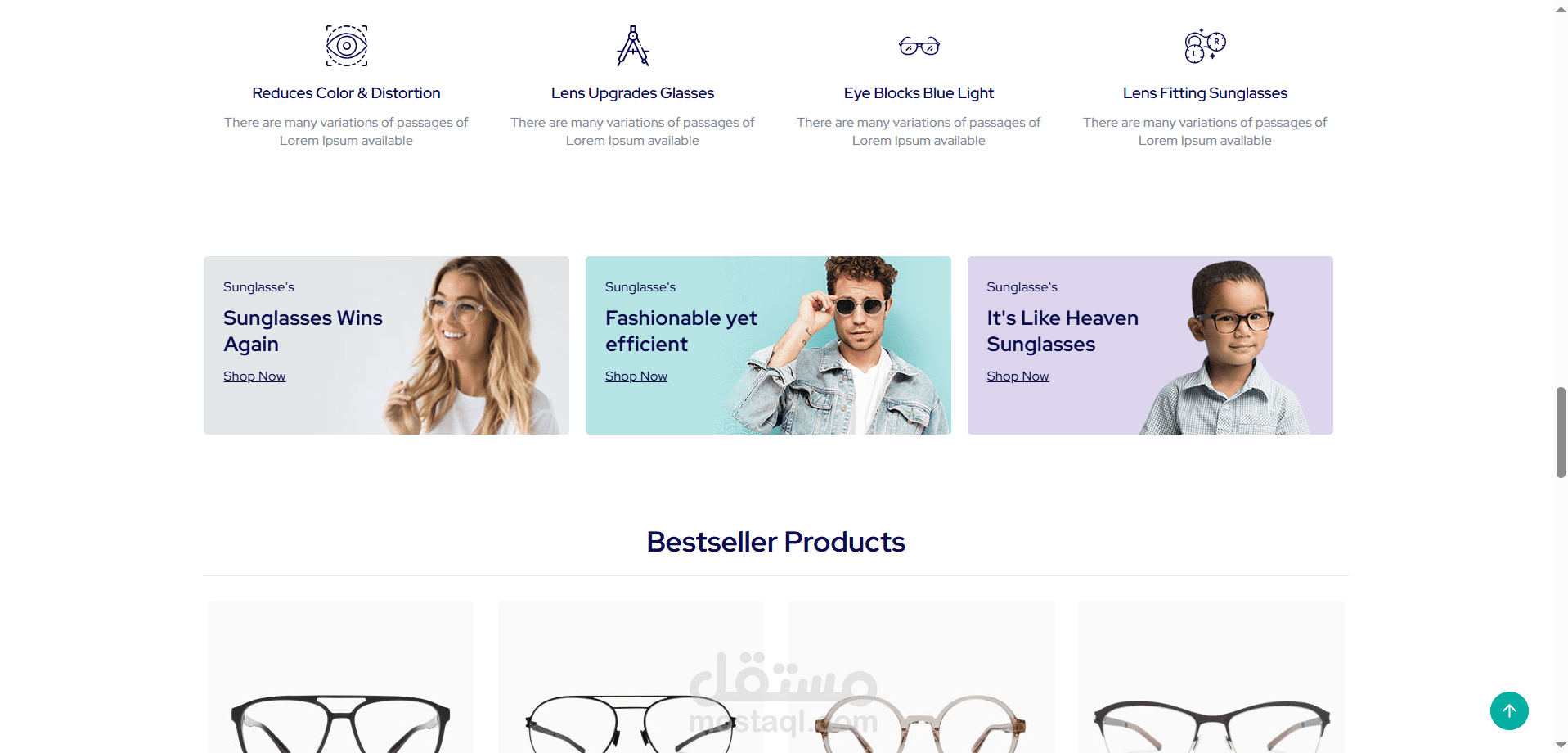Click the Eye Blocks Blue Light heading
This screenshot has width=1568, height=753.
(x=919, y=93)
